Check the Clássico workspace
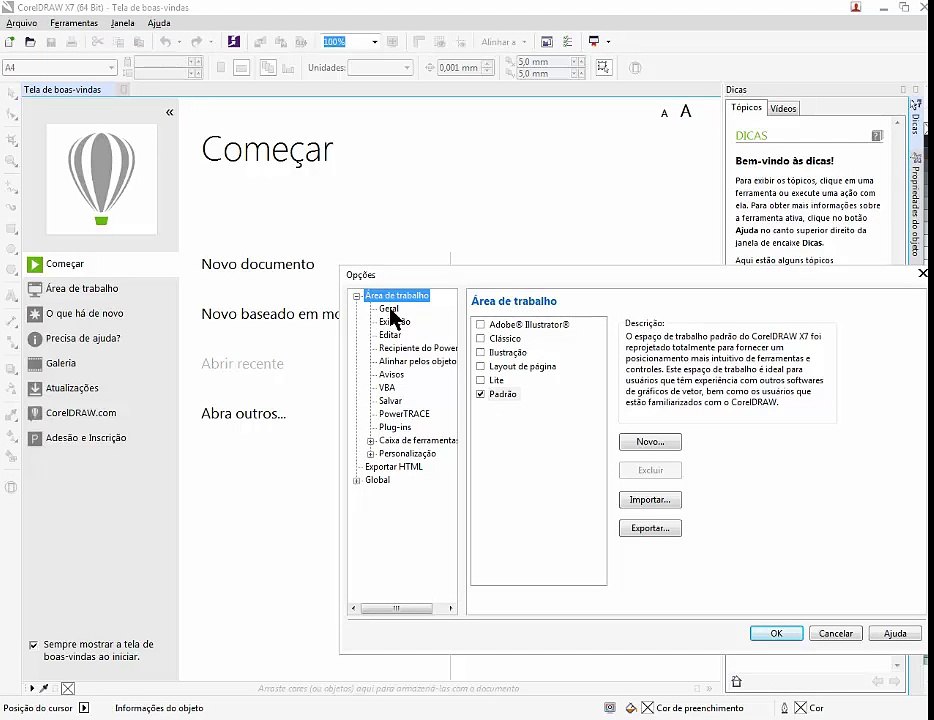934x720 pixels. click(480, 338)
